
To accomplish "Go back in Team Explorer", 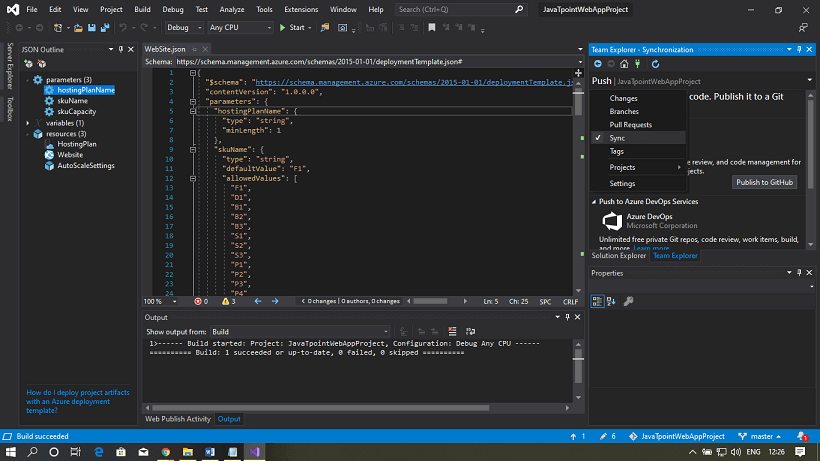I will pos(598,64).
